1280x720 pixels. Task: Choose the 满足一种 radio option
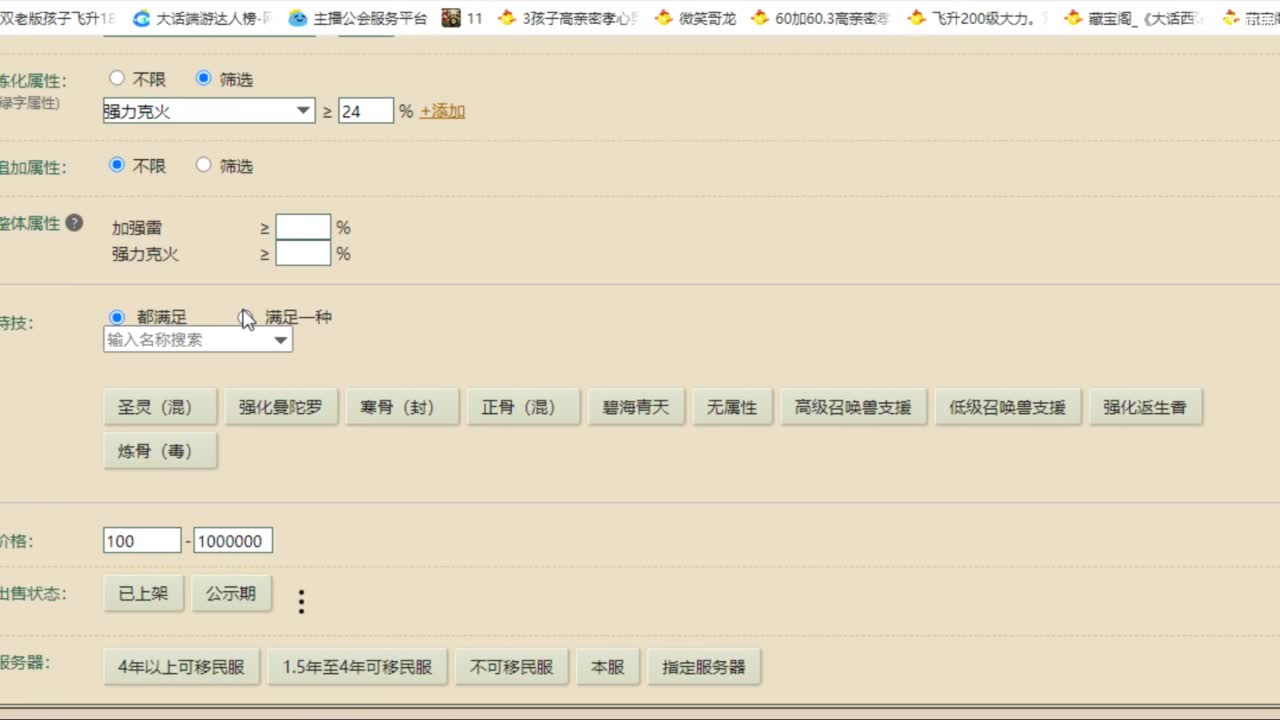point(246,317)
